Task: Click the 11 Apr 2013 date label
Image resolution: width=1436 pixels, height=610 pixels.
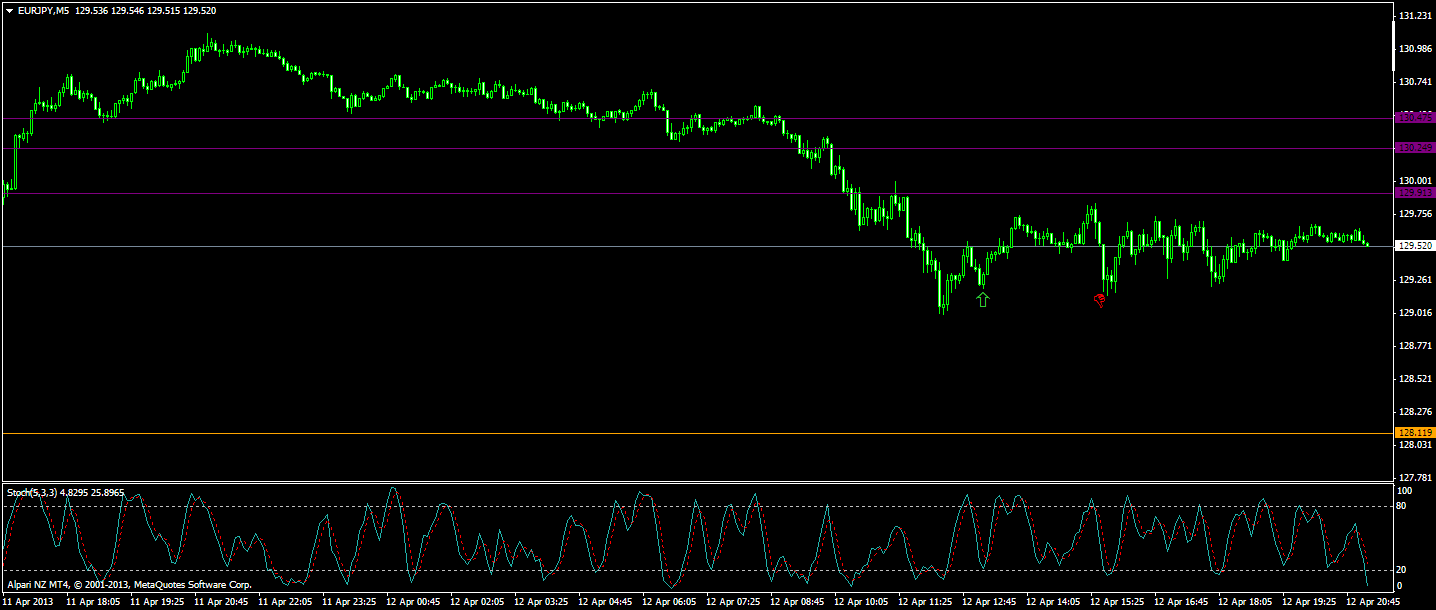Action: 29,602
